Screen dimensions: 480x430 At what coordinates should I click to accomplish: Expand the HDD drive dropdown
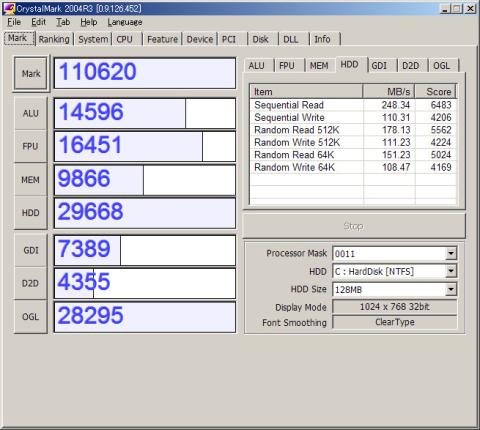(451, 272)
